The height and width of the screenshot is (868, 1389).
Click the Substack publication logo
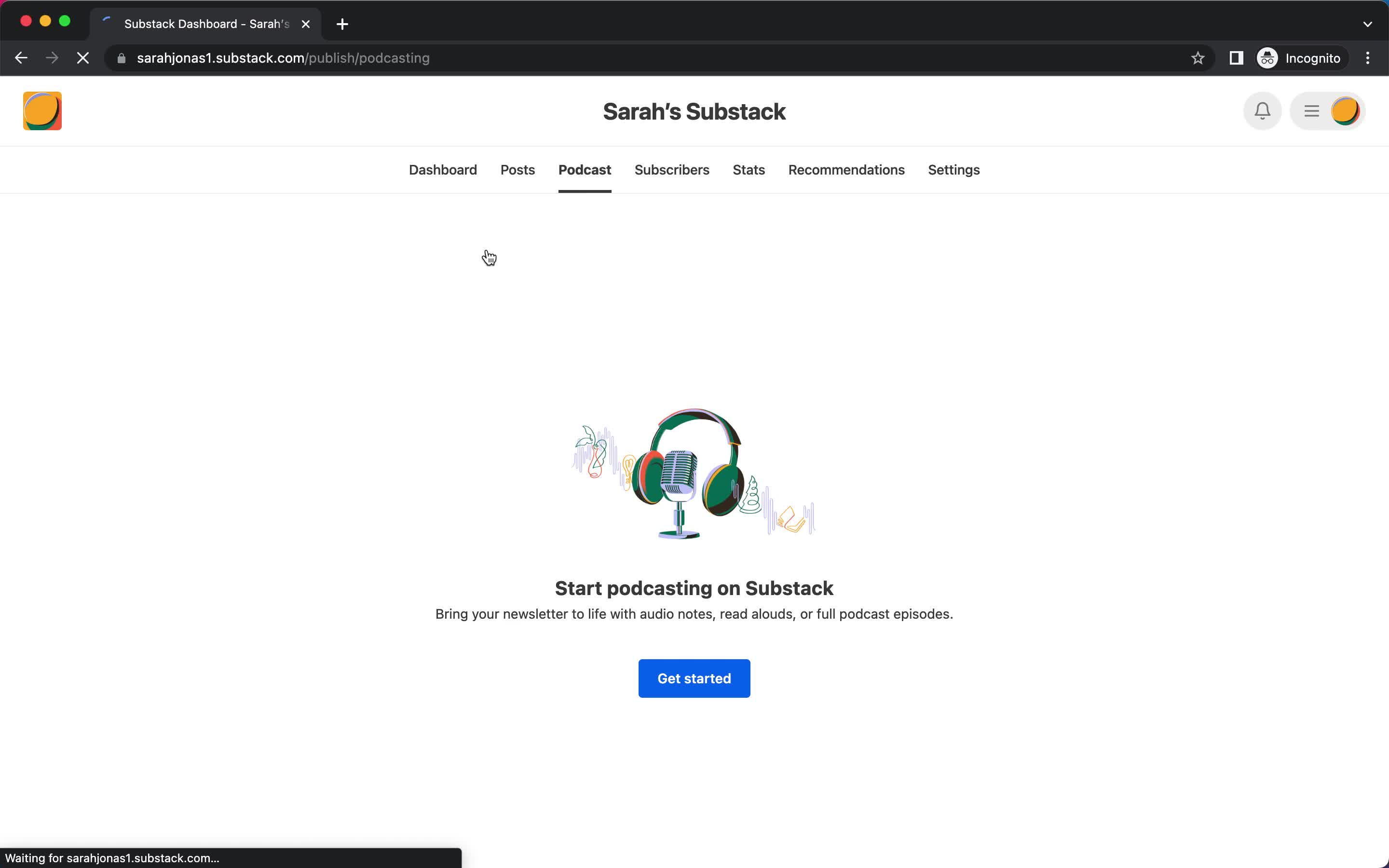pyautogui.click(x=42, y=111)
